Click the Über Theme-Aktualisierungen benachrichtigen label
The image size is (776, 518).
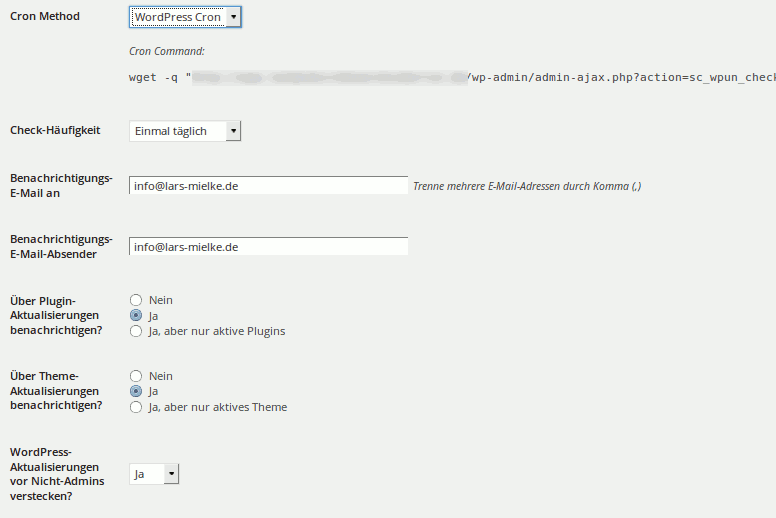click(x=55, y=391)
